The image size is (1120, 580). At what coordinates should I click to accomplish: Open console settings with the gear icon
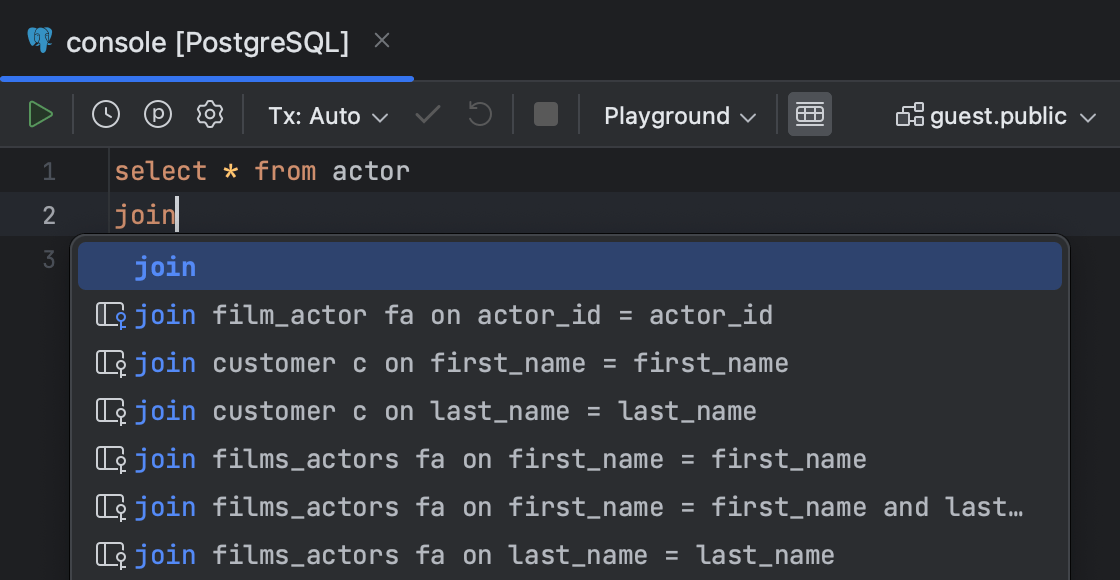[x=209, y=114]
